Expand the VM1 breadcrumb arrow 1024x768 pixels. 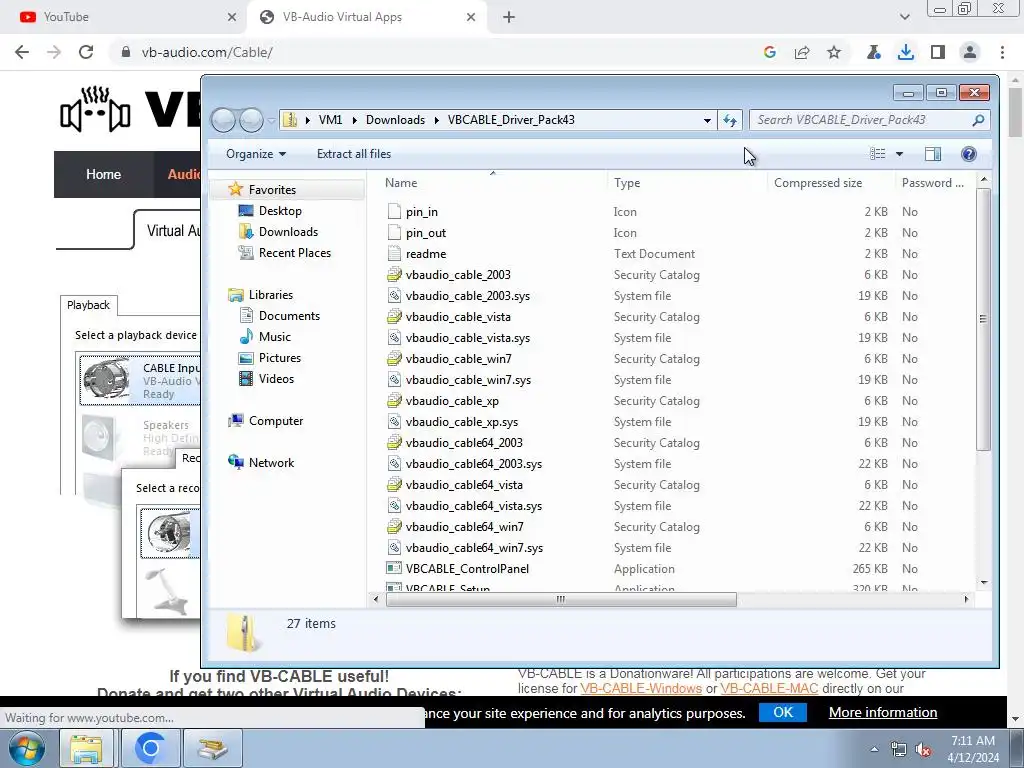pyautogui.click(x=355, y=120)
